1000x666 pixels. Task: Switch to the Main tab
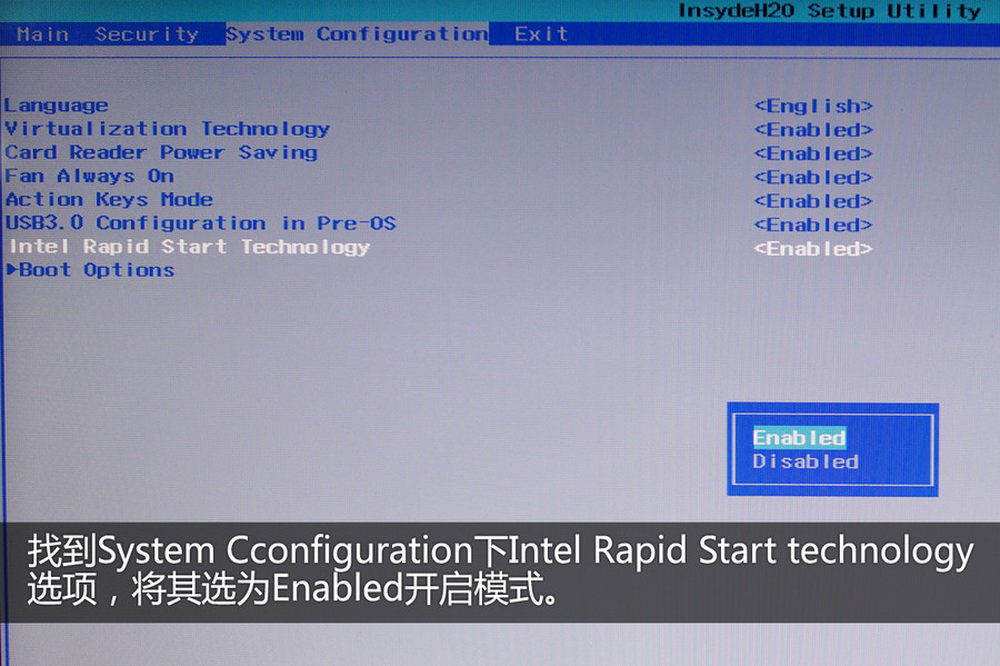tap(42, 34)
